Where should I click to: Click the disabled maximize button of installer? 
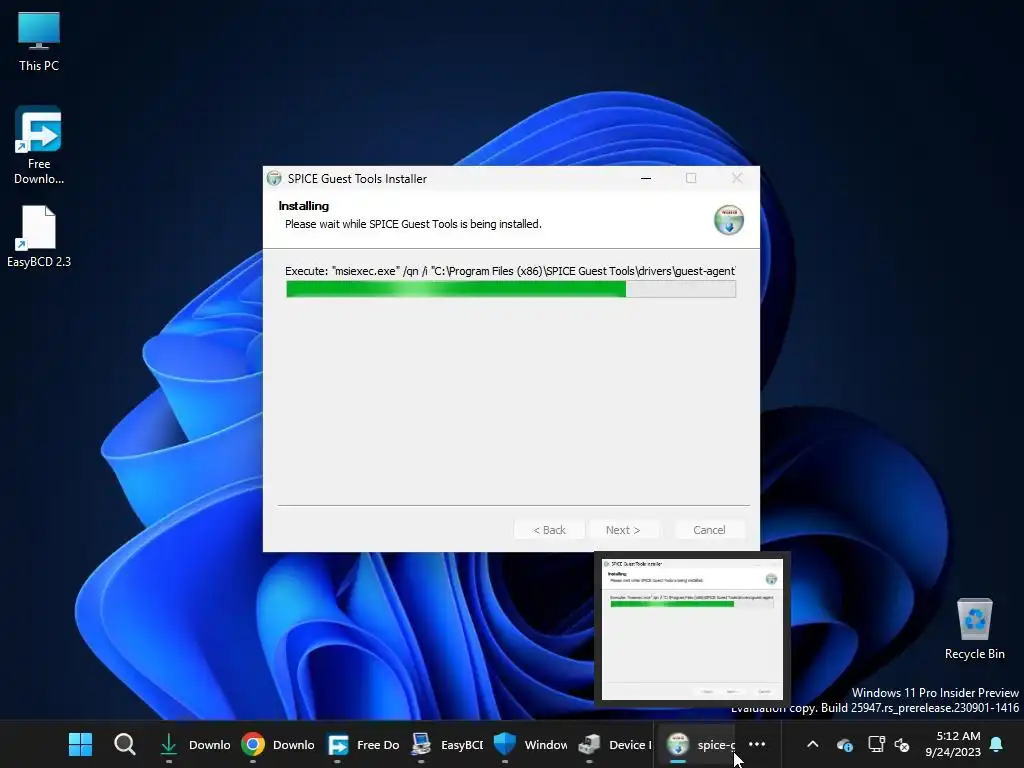click(691, 178)
